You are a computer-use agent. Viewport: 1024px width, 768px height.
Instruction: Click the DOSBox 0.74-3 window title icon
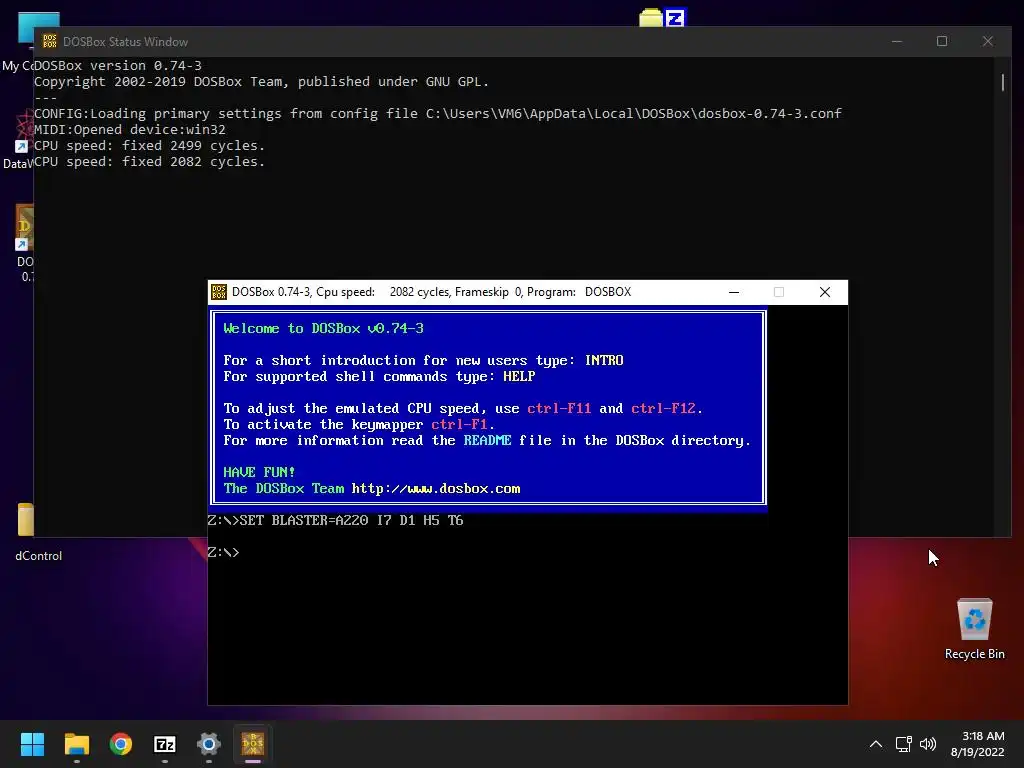pos(219,292)
